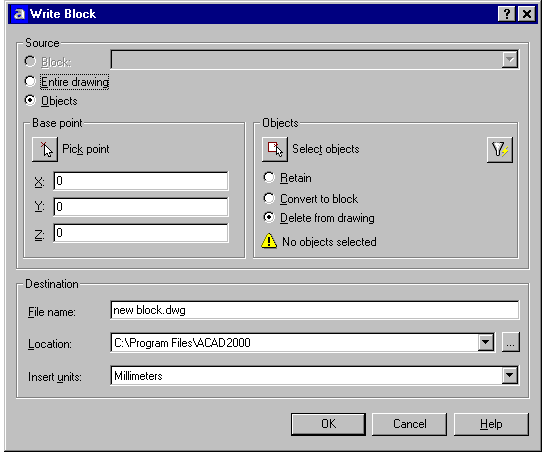Click the Pick point cursor icon
Image resolution: width=546 pixels, height=454 pixels.
45,149
